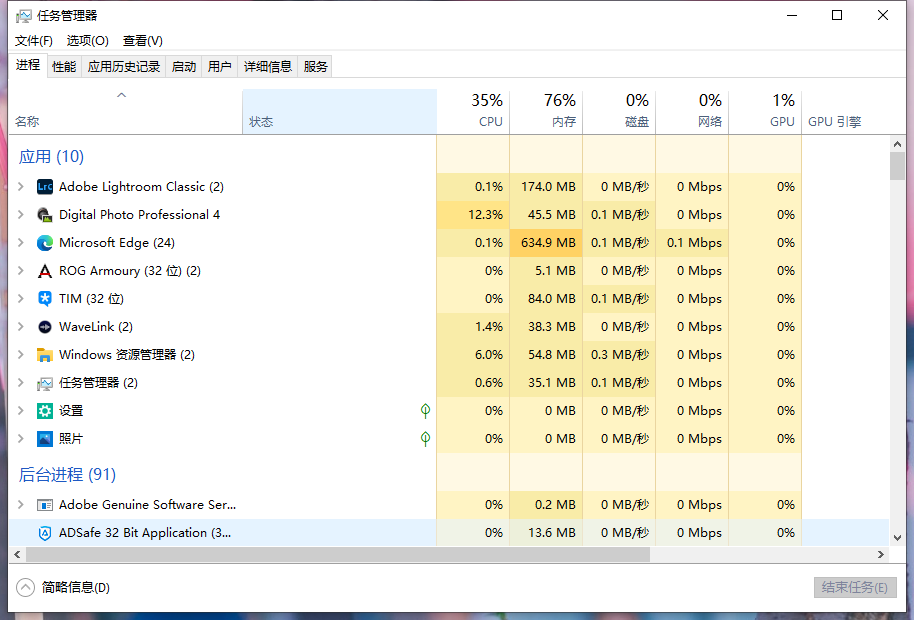
Task: Click the 任务管理器 process row icon
Action: tap(45, 383)
